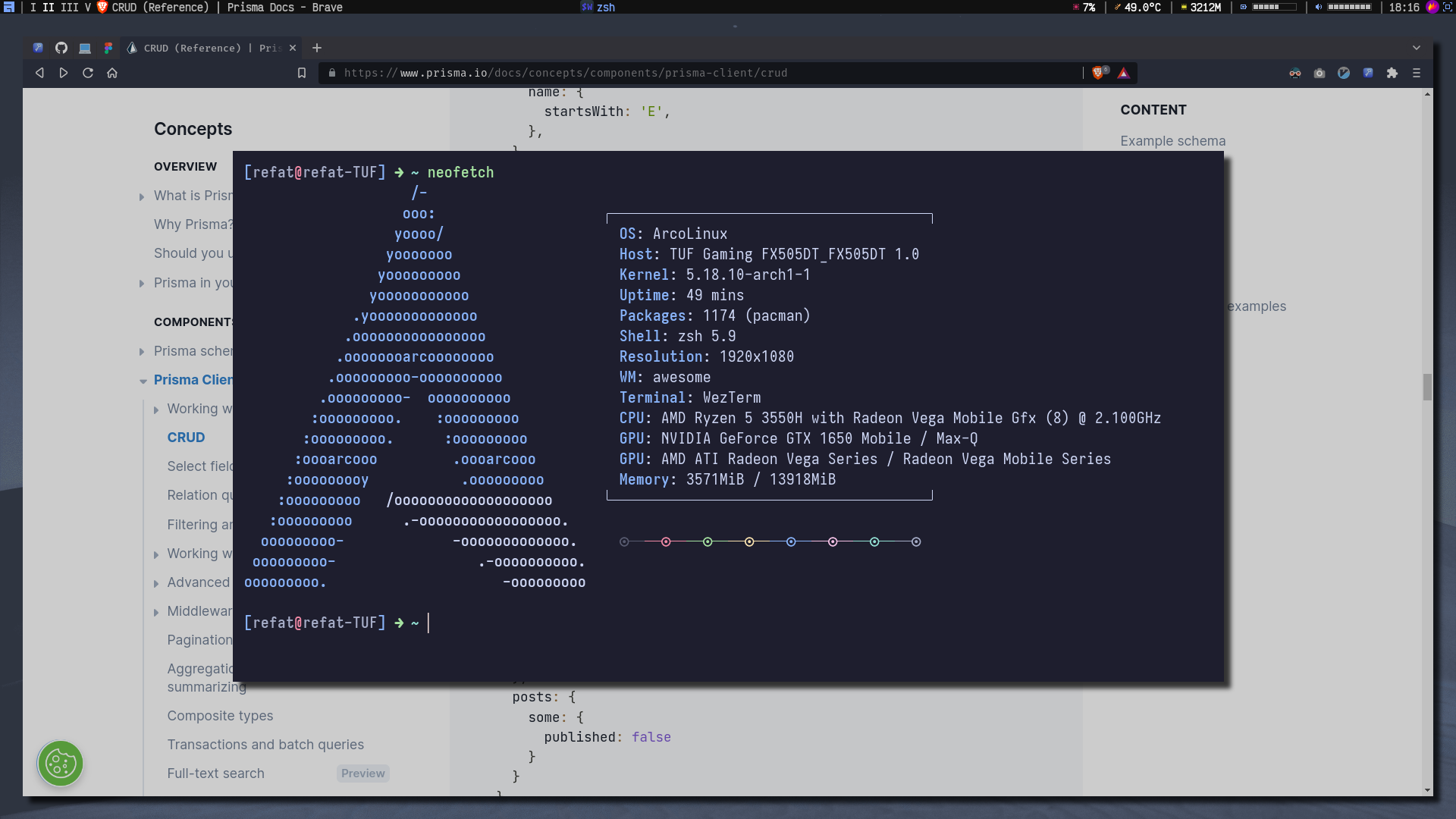Click the cookie consent icon bottom left

(x=60, y=763)
